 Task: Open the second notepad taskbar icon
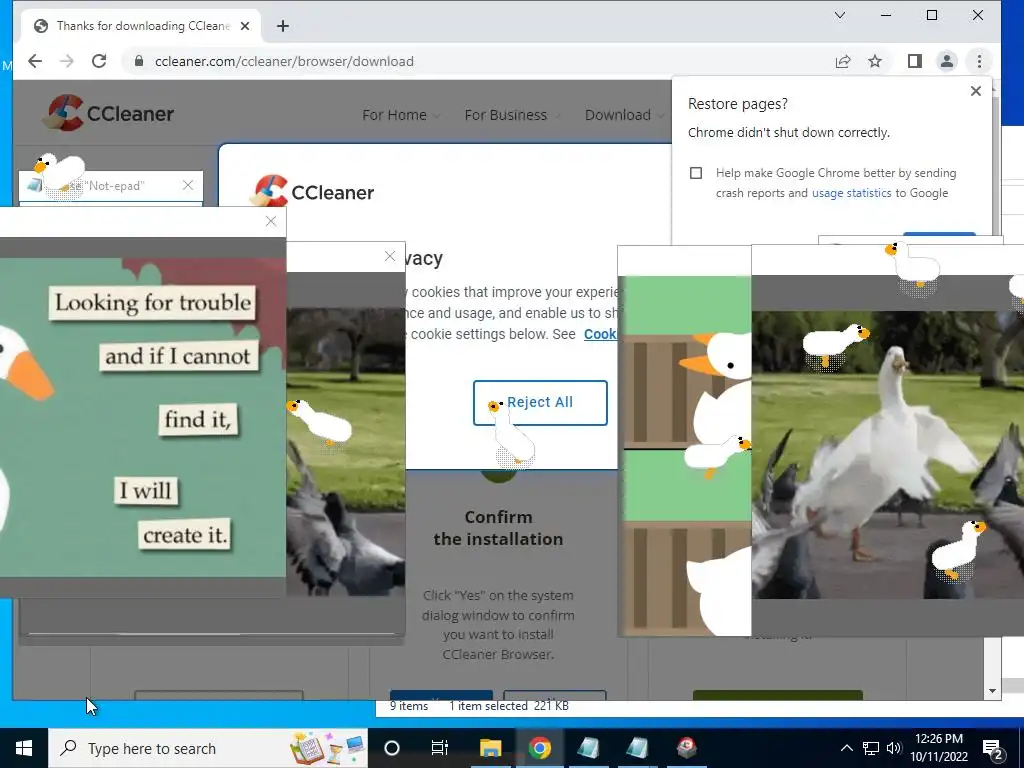point(637,748)
